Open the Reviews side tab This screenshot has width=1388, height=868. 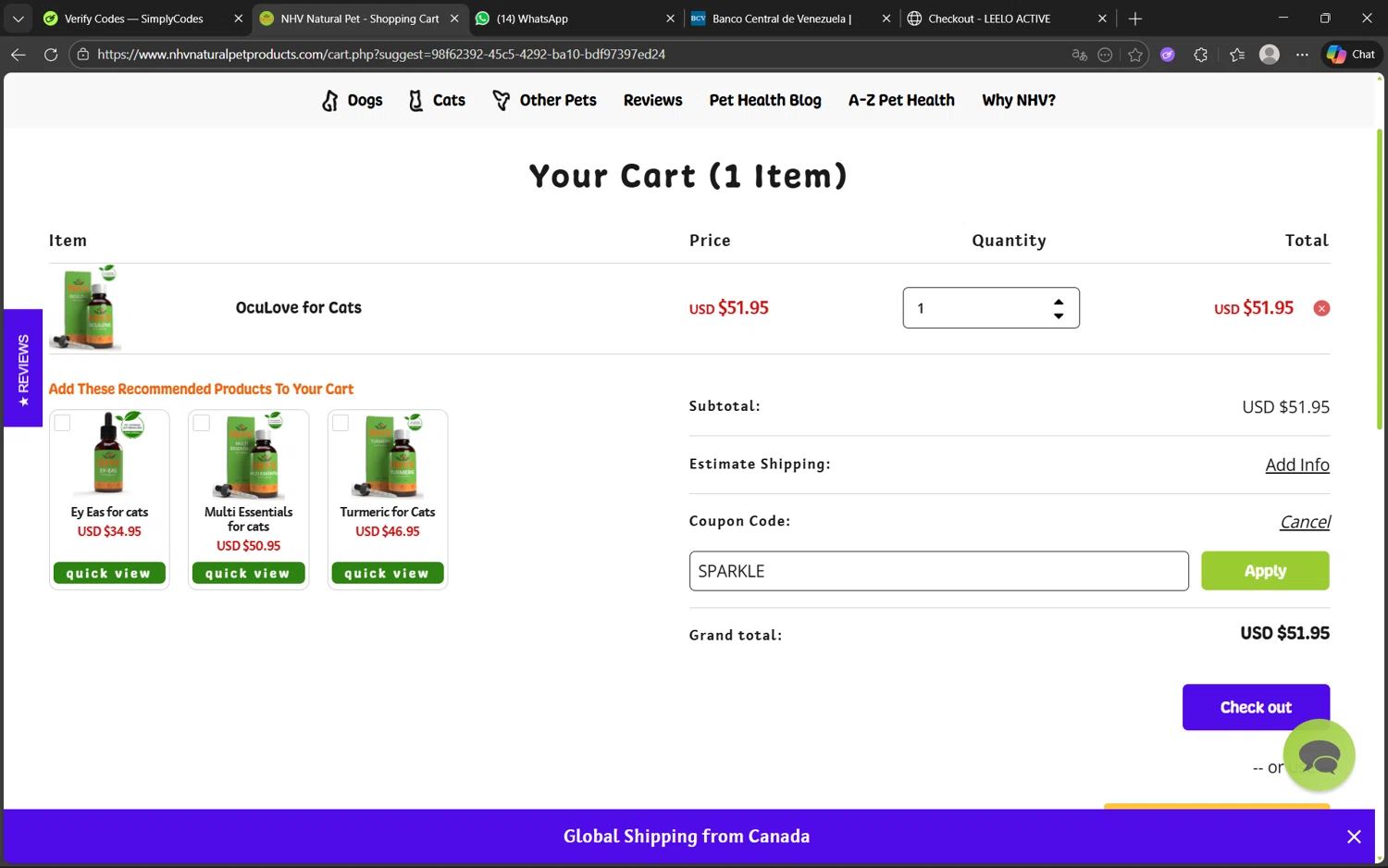pyautogui.click(x=23, y=368)
